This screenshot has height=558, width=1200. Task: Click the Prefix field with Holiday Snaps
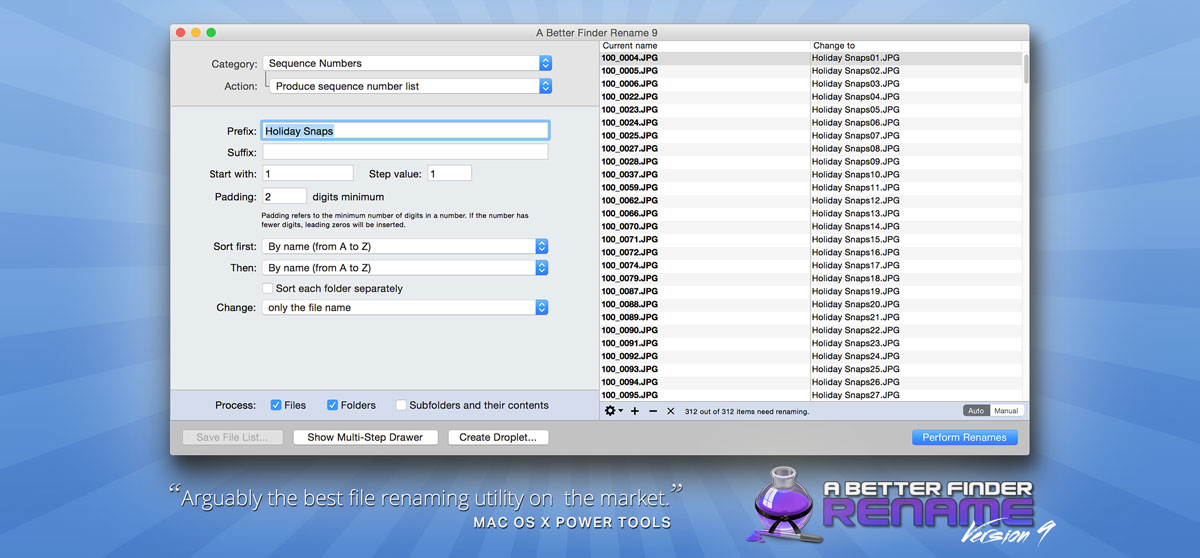[405, 130]
